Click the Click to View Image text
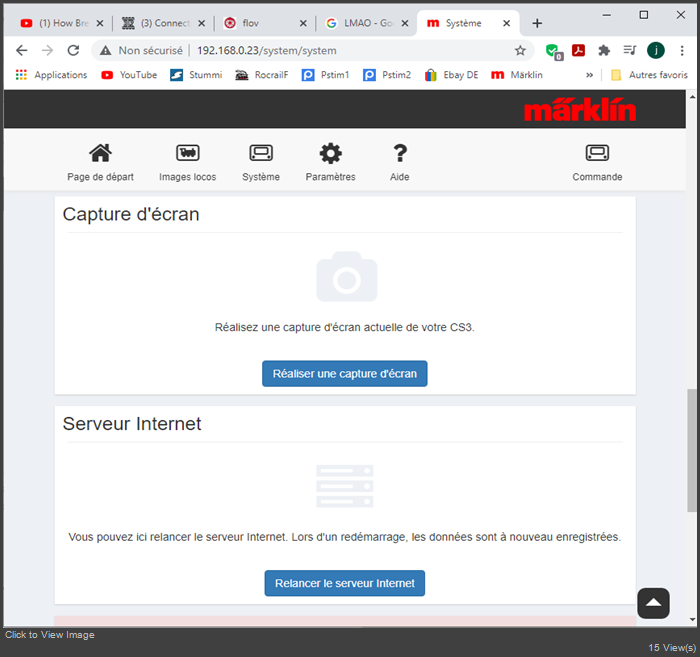The image size is (700, 657). tap(50, 635)
